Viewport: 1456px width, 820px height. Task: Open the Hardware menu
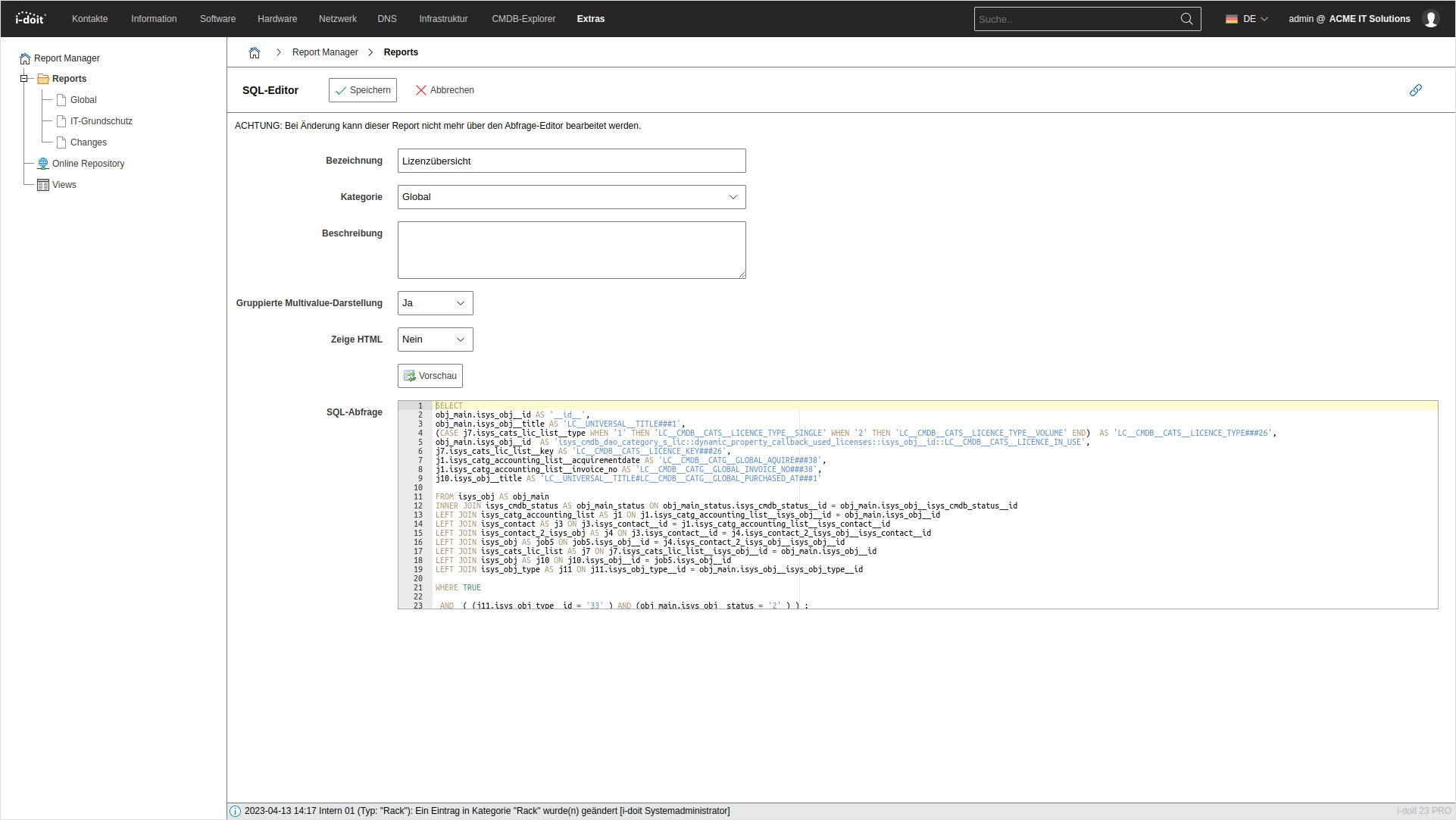277,19
